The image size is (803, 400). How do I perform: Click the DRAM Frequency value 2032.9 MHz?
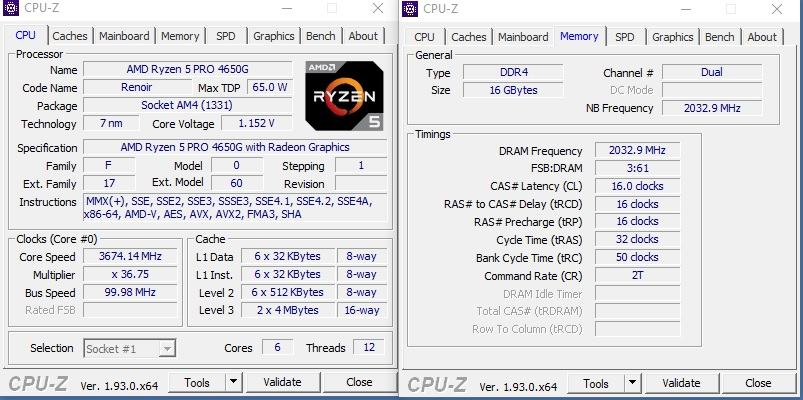[x=638, y=150]
